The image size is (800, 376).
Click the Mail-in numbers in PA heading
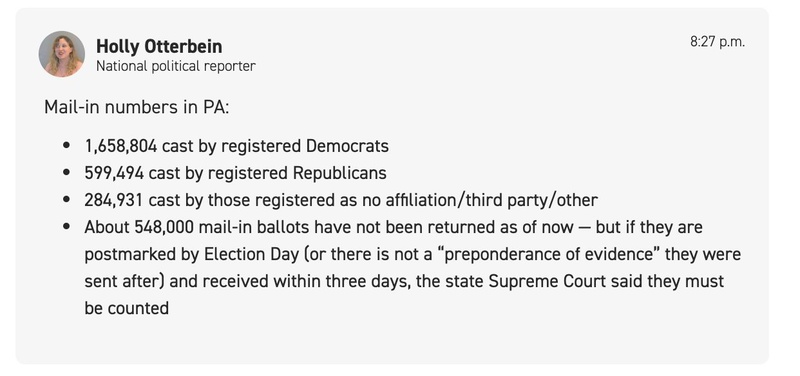pos(137,108)
